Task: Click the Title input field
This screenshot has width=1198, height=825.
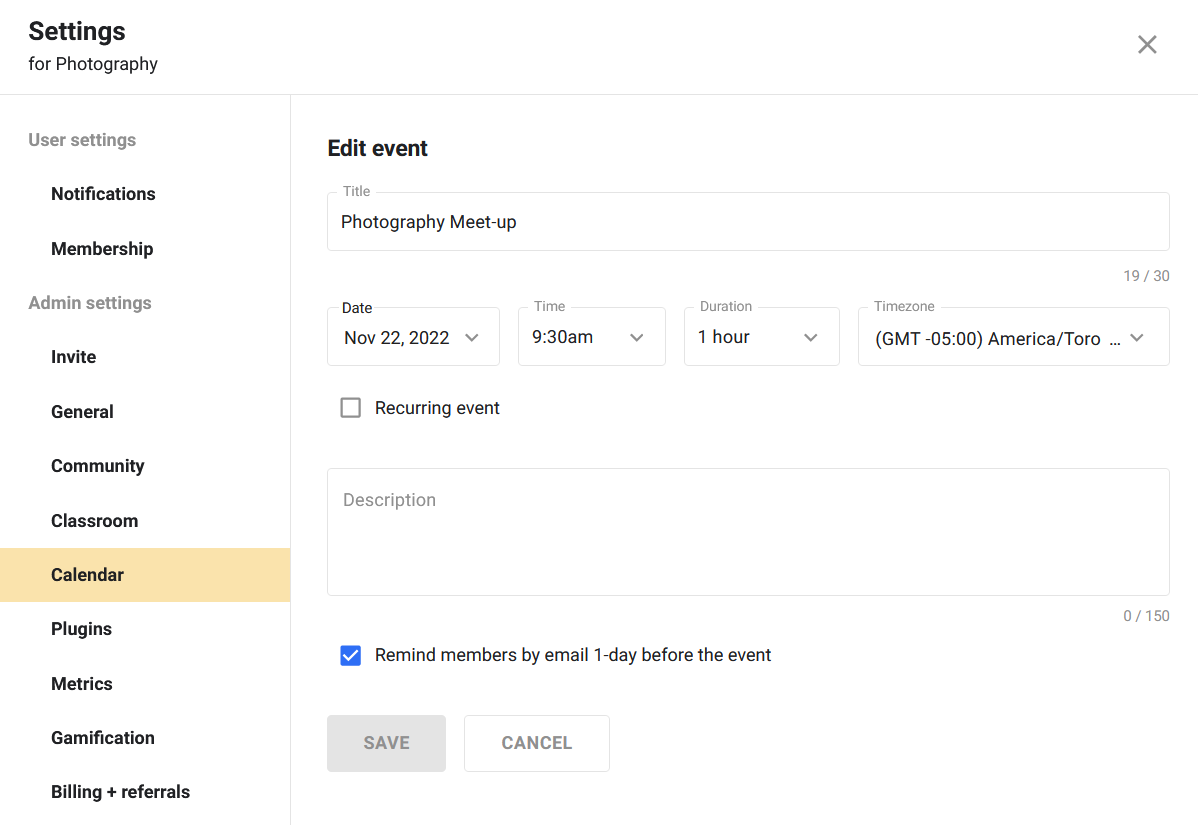Action: click(x=748, y=221)
